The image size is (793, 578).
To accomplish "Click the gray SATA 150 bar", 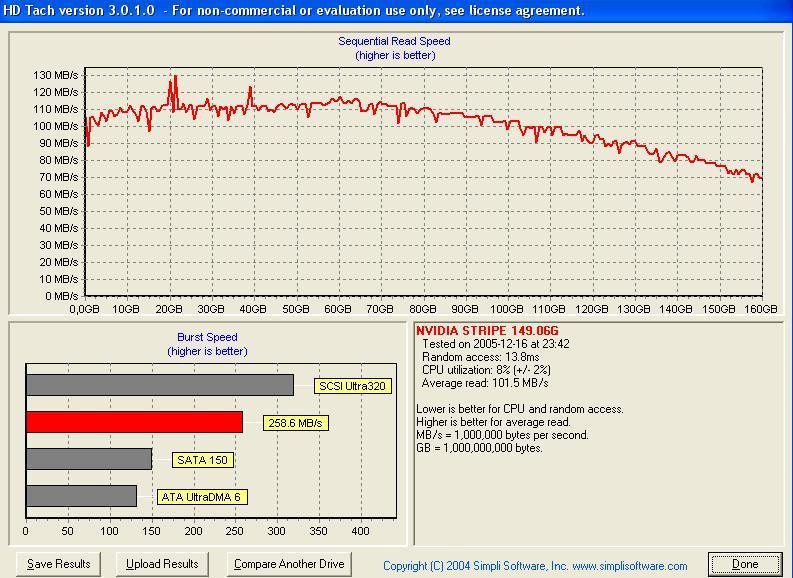I will tap(89, 459).
